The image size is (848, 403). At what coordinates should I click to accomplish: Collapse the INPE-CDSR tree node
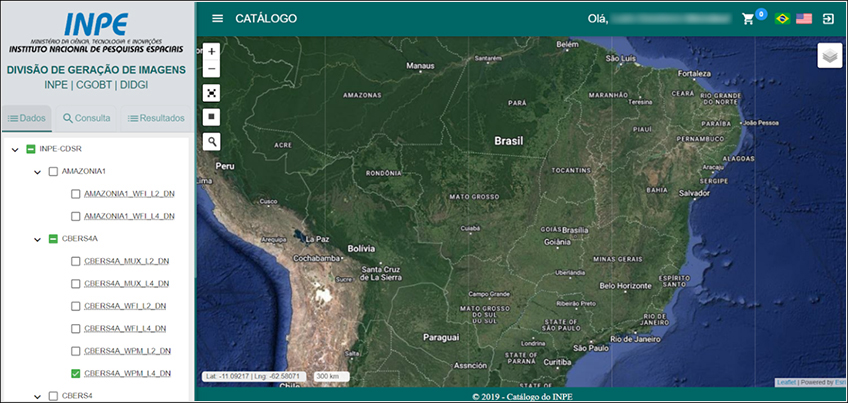[15, 149]
